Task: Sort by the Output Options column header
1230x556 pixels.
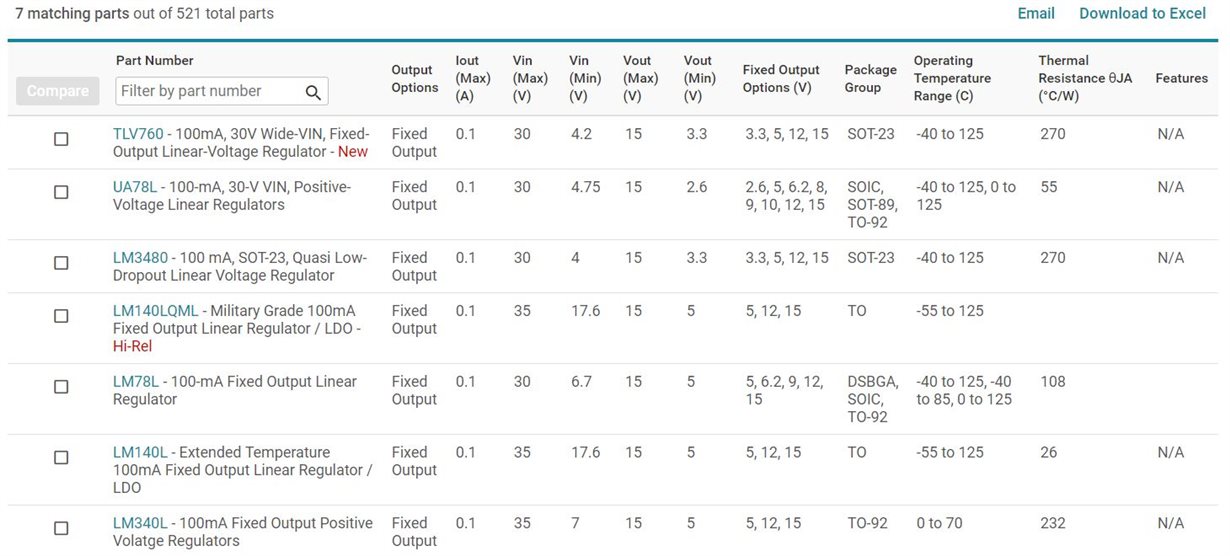Action: point(415,79)
